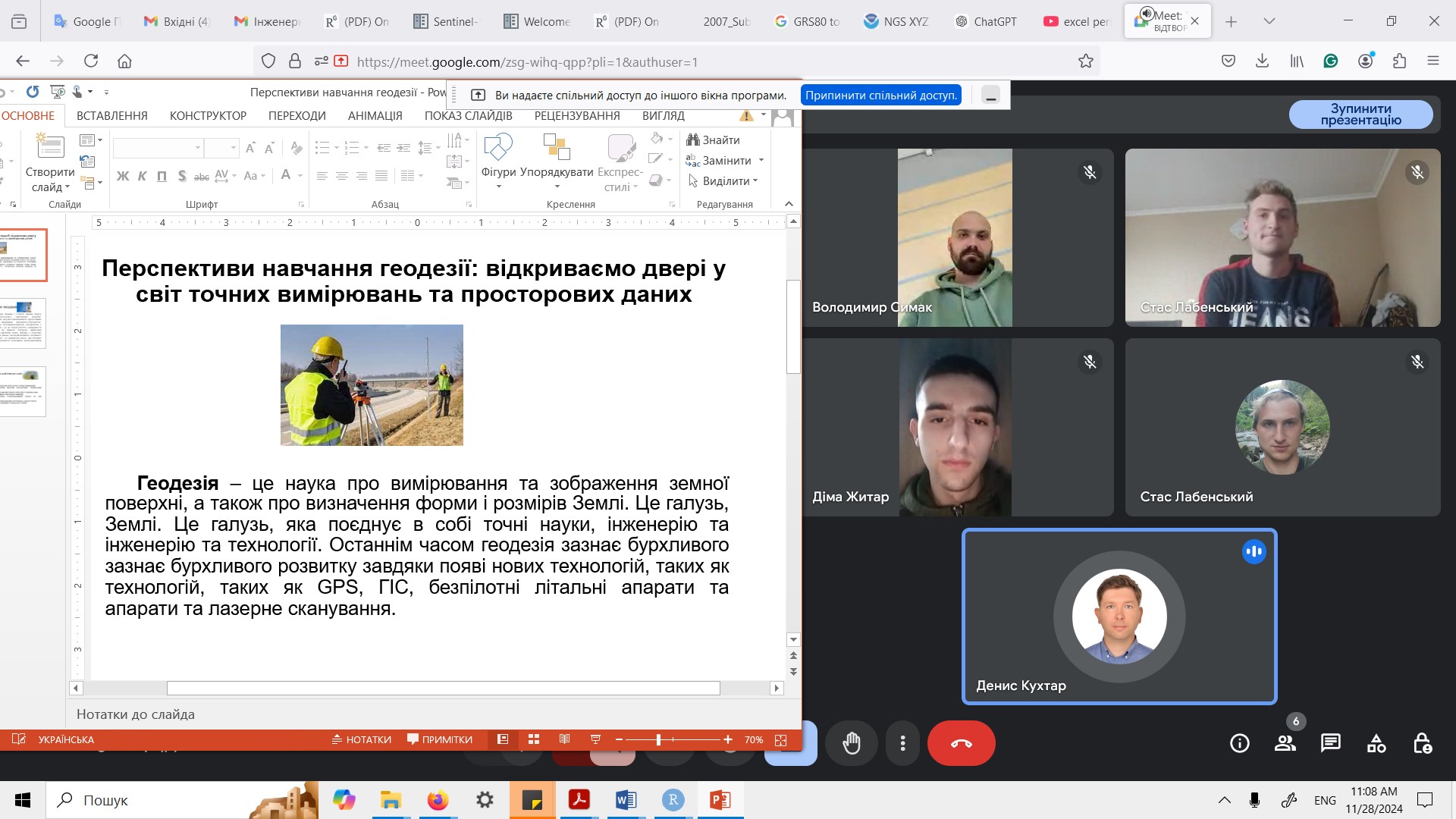Switch to slide sorter view

pyautogui.click(x=534, y=739)
